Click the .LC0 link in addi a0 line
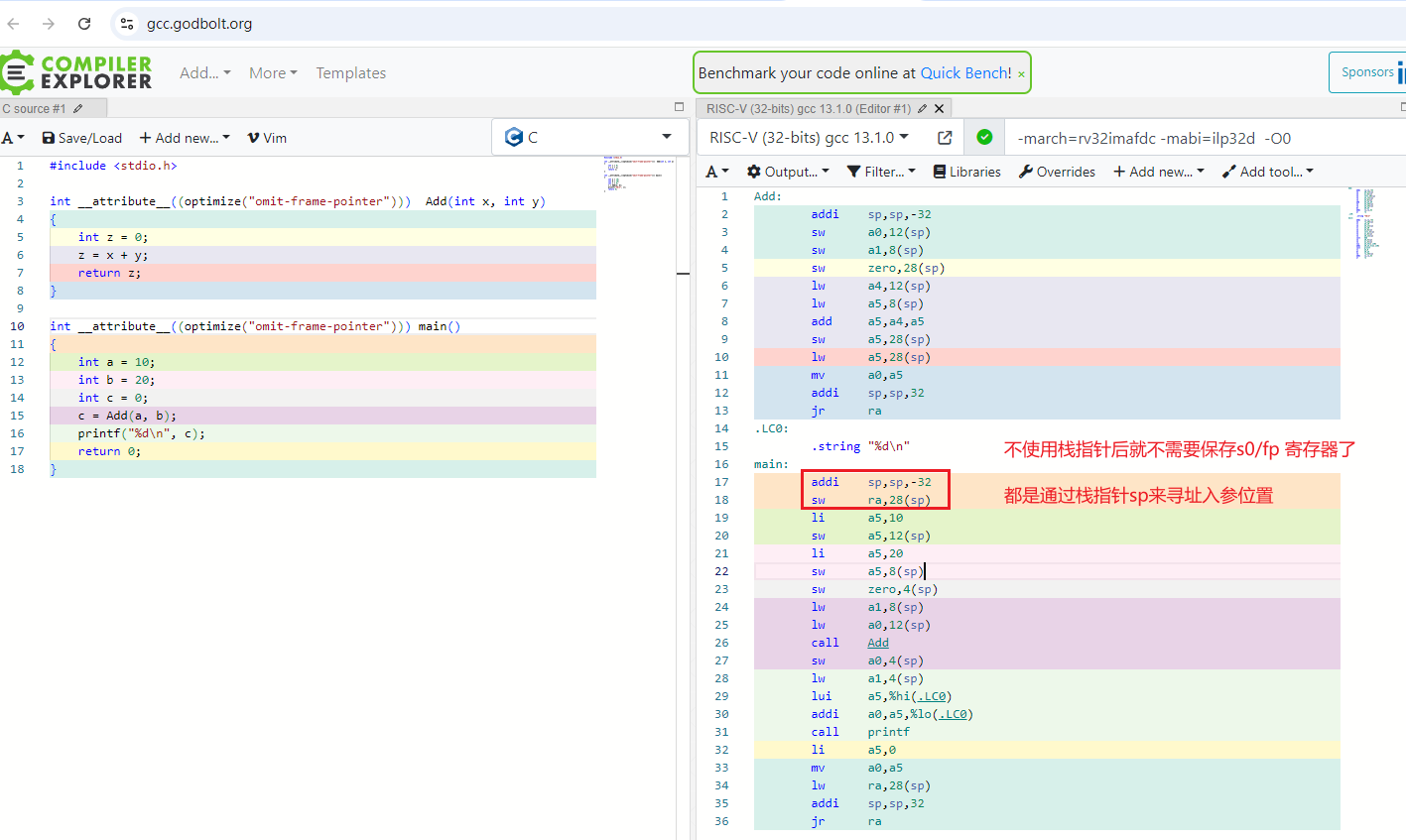1406x840 pixels. pyautogui.click(x=954, y=714)
